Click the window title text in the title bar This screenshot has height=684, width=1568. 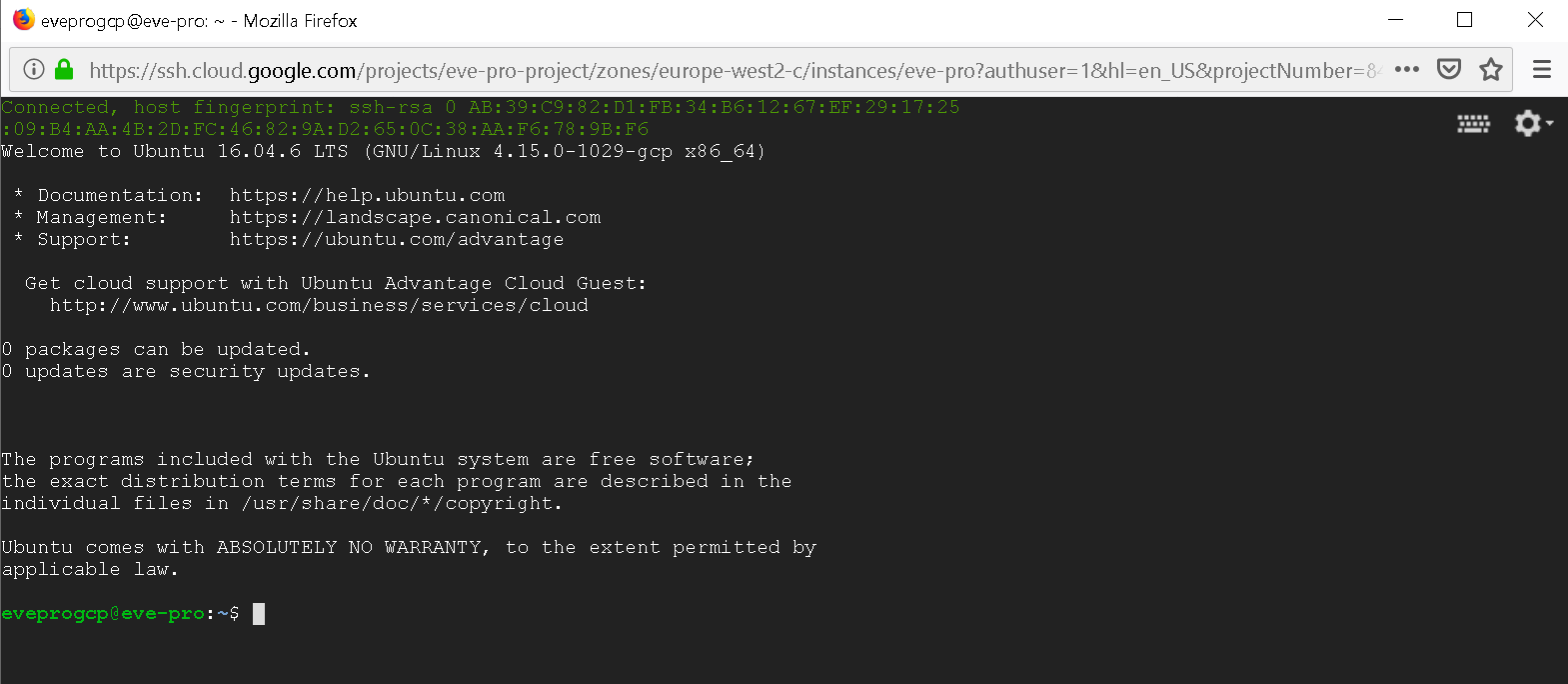[199, 21]
